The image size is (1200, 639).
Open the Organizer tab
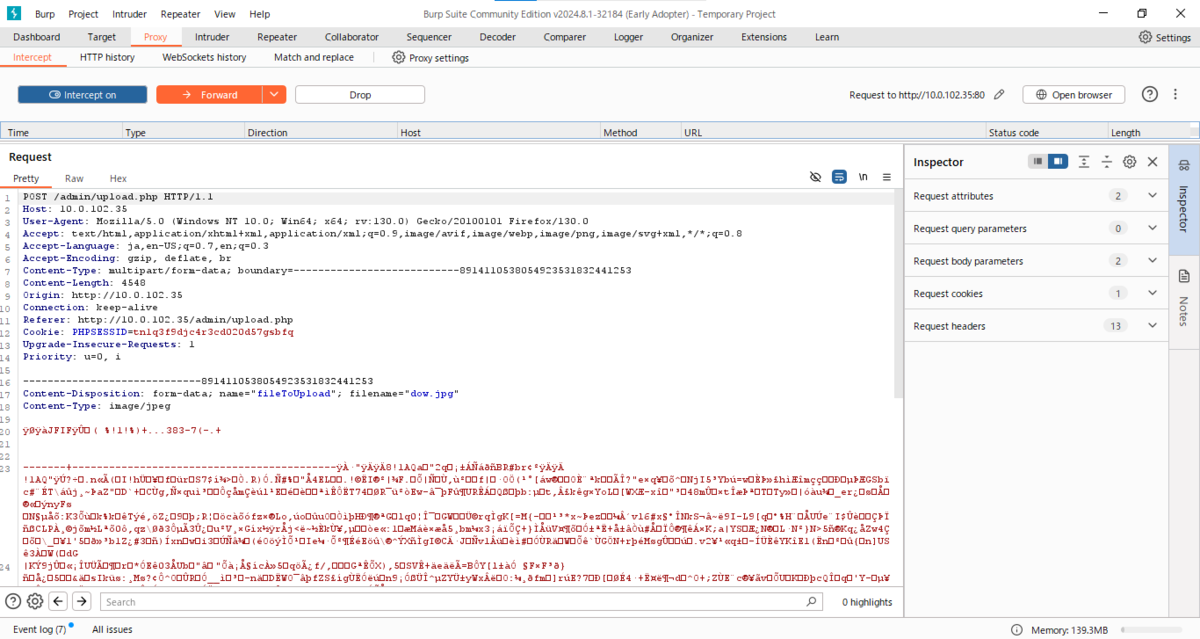(692, 37)
